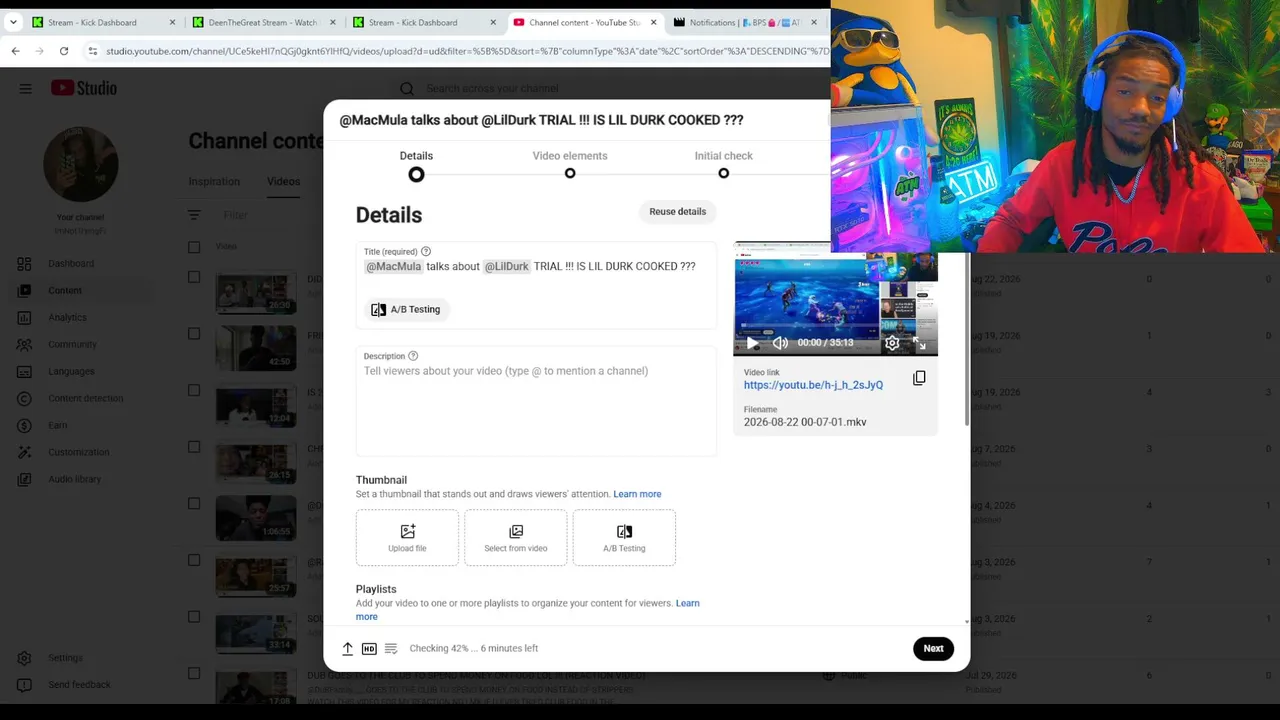Click the Description help question mark icon
This screenshot has width=1280, height=720.
coord(413,356)
